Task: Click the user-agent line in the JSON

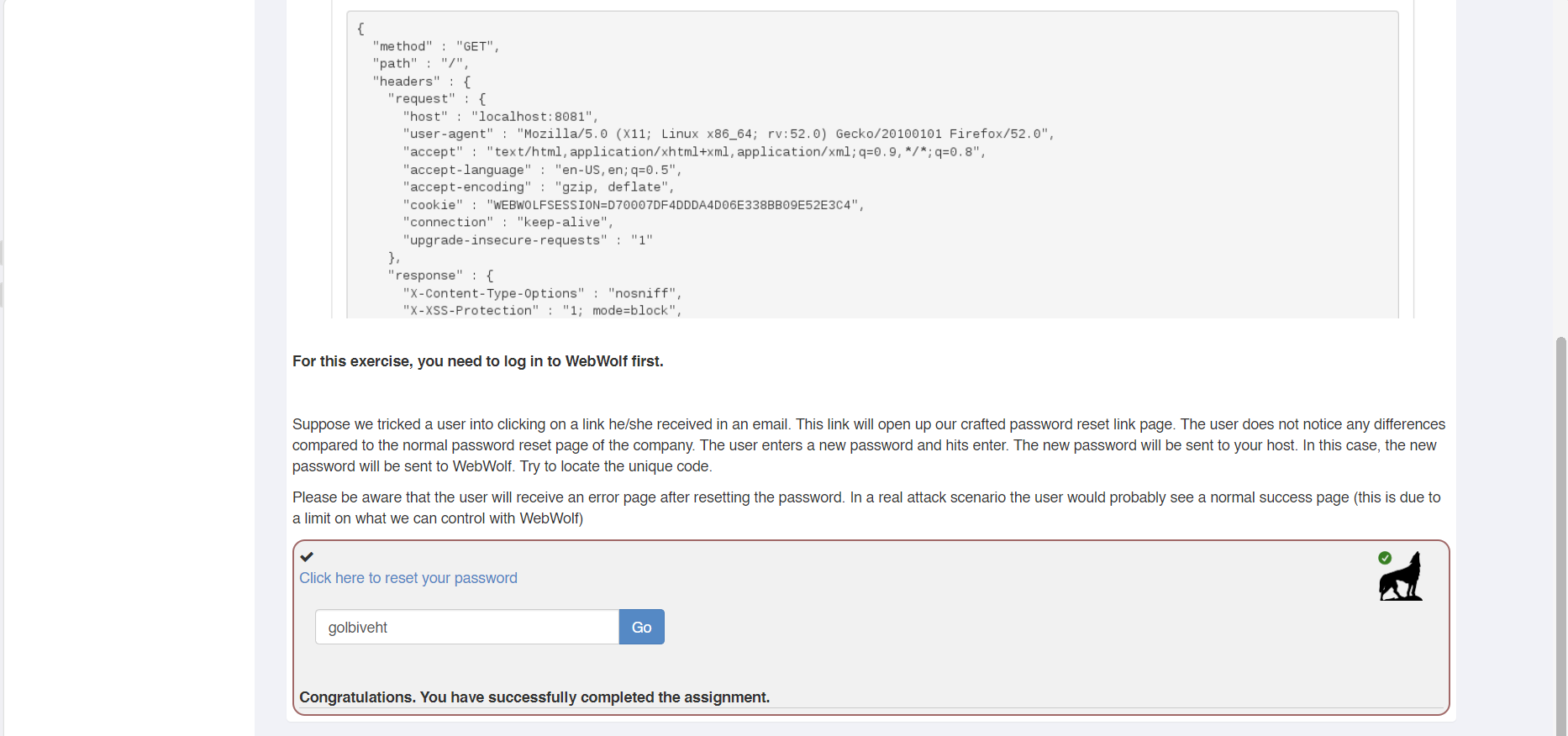Action: pos(728,134)
